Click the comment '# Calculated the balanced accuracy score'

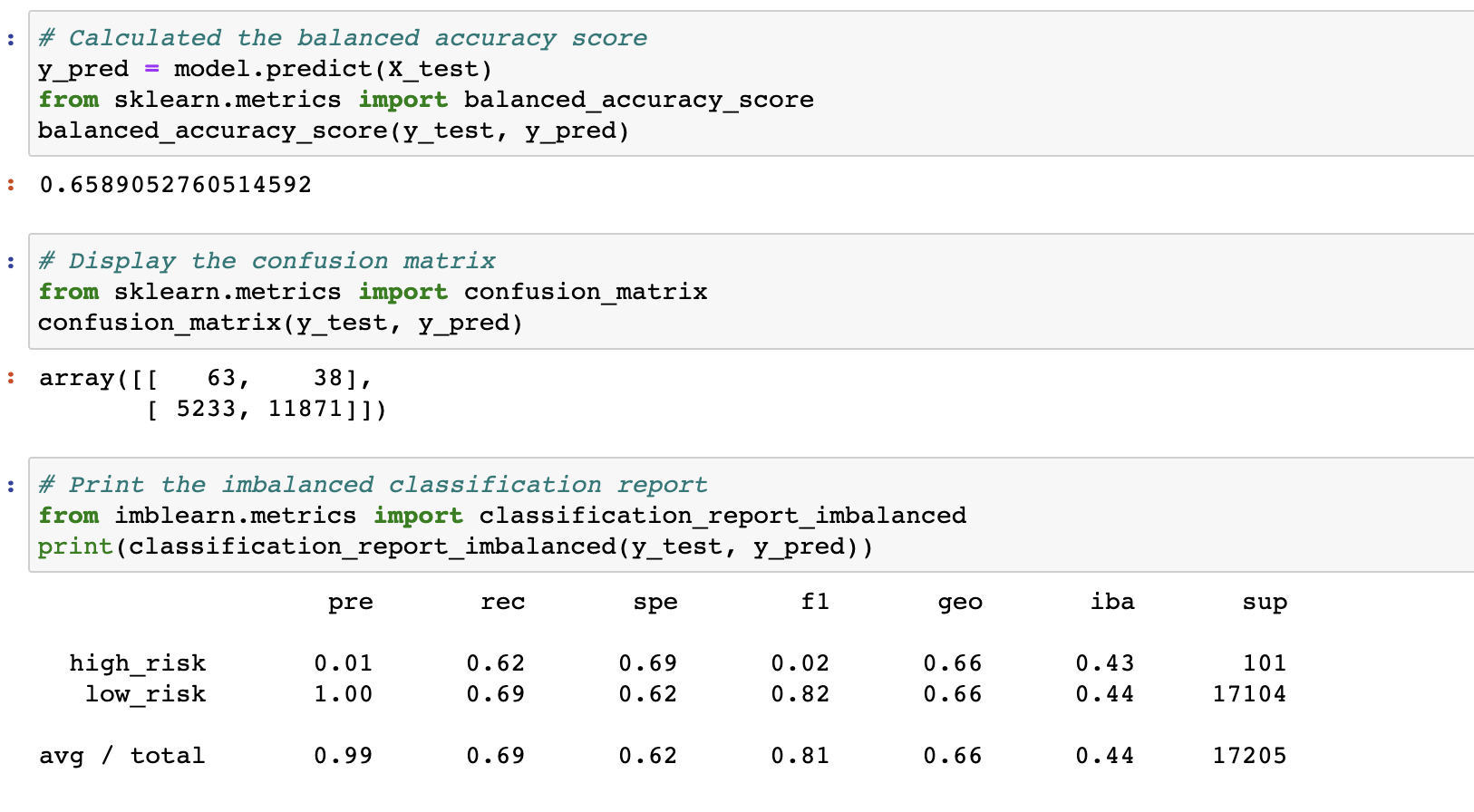[343, 38]
